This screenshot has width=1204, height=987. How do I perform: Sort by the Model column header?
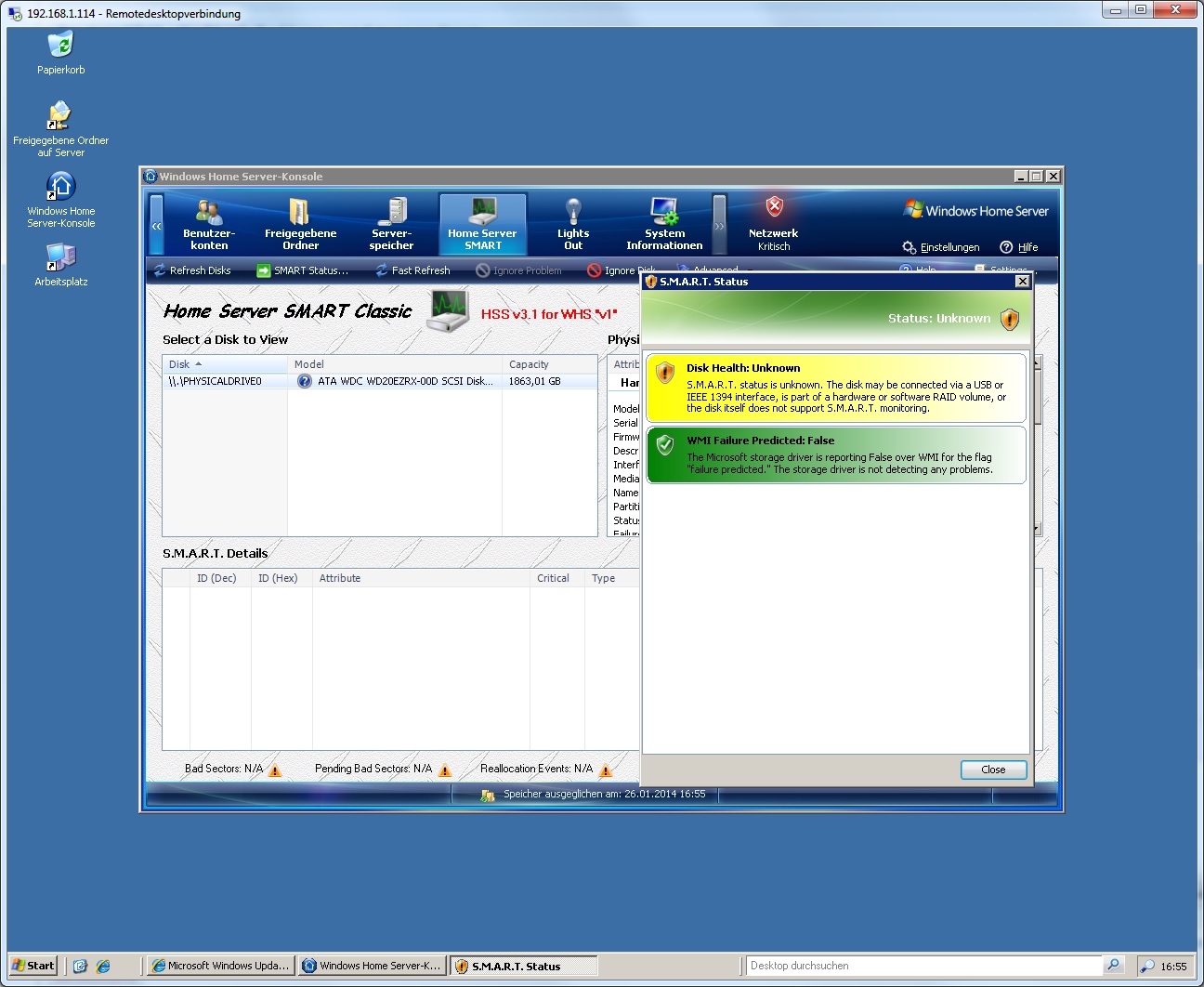pyautogui.click(x=395, y=364)
